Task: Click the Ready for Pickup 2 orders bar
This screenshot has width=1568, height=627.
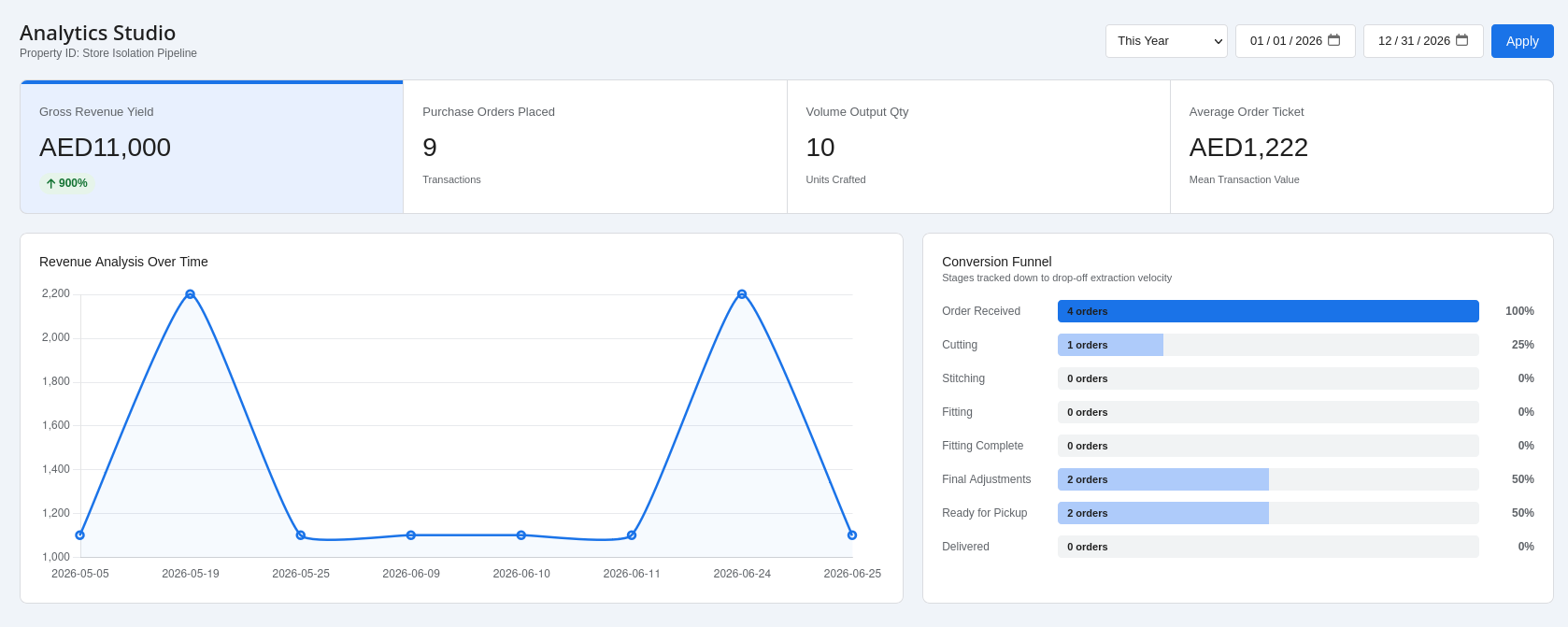Action: click(x=1163, y=513)
